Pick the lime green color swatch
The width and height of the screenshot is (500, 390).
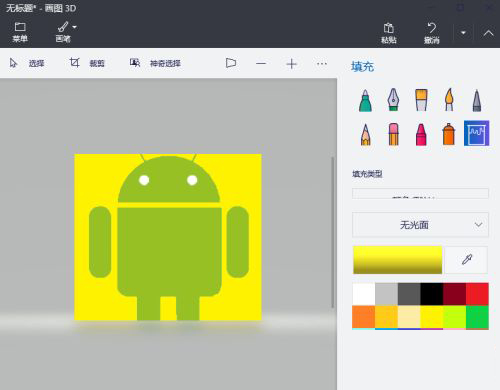point(454,317)
